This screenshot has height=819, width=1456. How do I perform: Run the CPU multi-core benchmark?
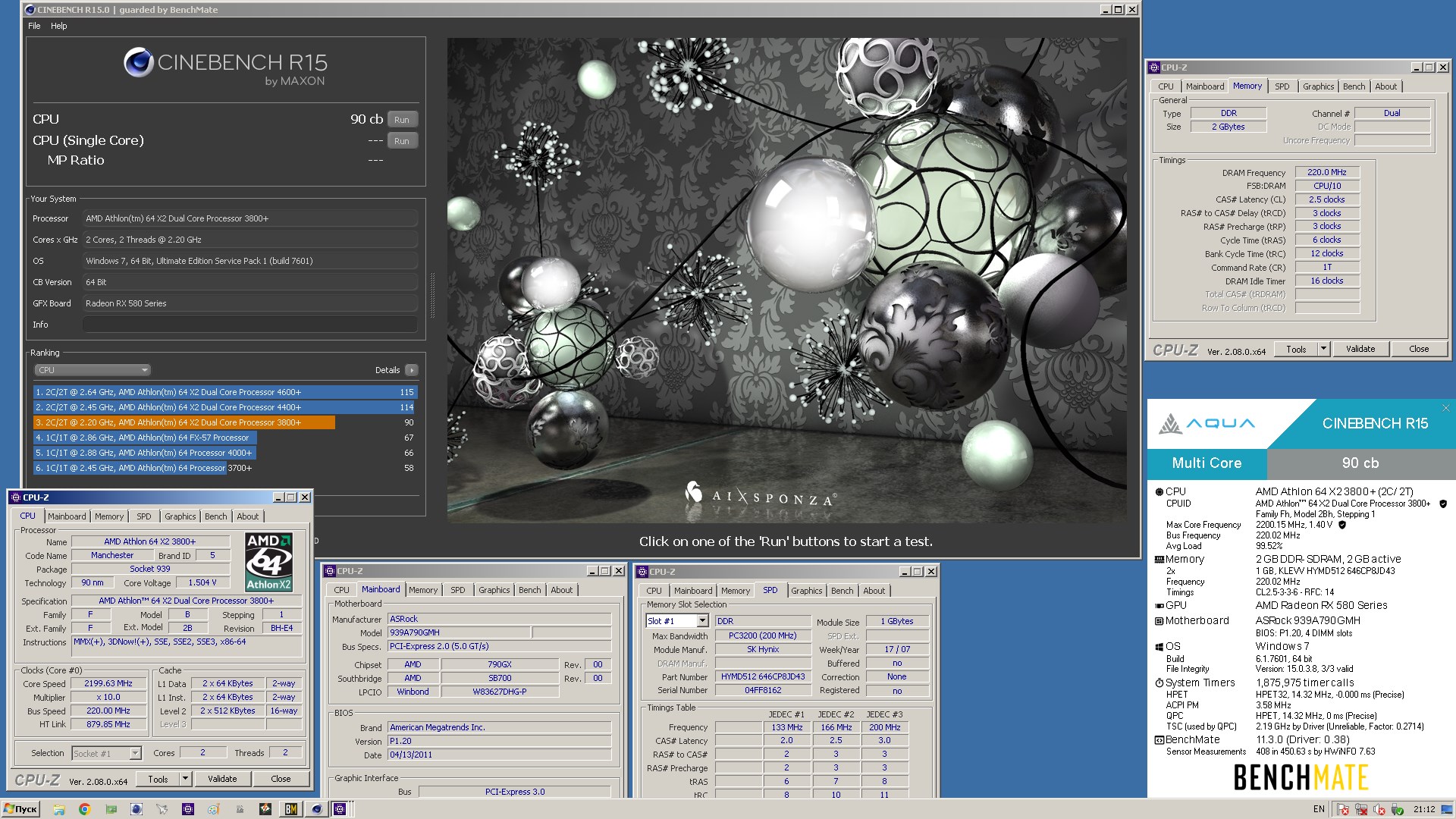(402, 120)
